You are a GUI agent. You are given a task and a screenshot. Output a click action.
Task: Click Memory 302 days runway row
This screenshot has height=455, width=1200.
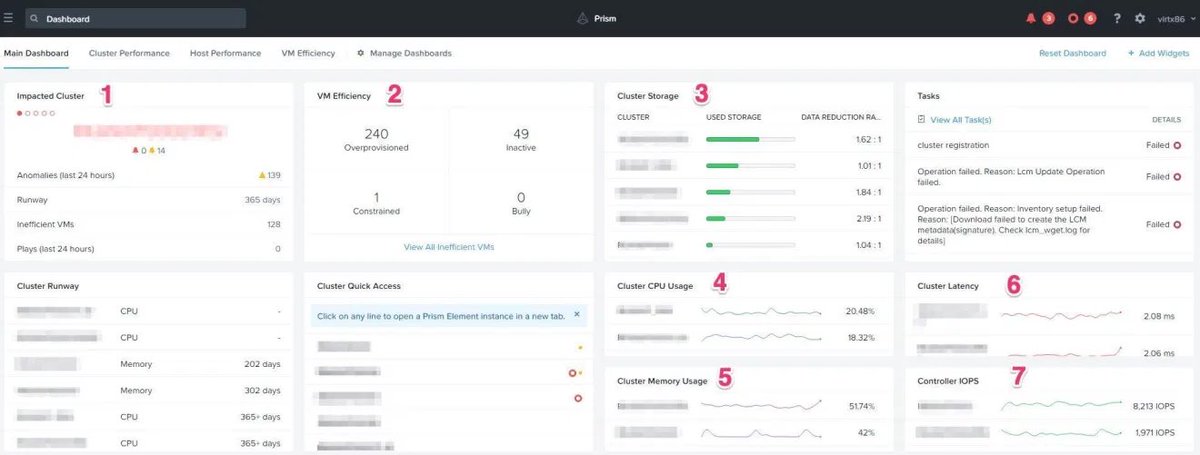point(149,390)
